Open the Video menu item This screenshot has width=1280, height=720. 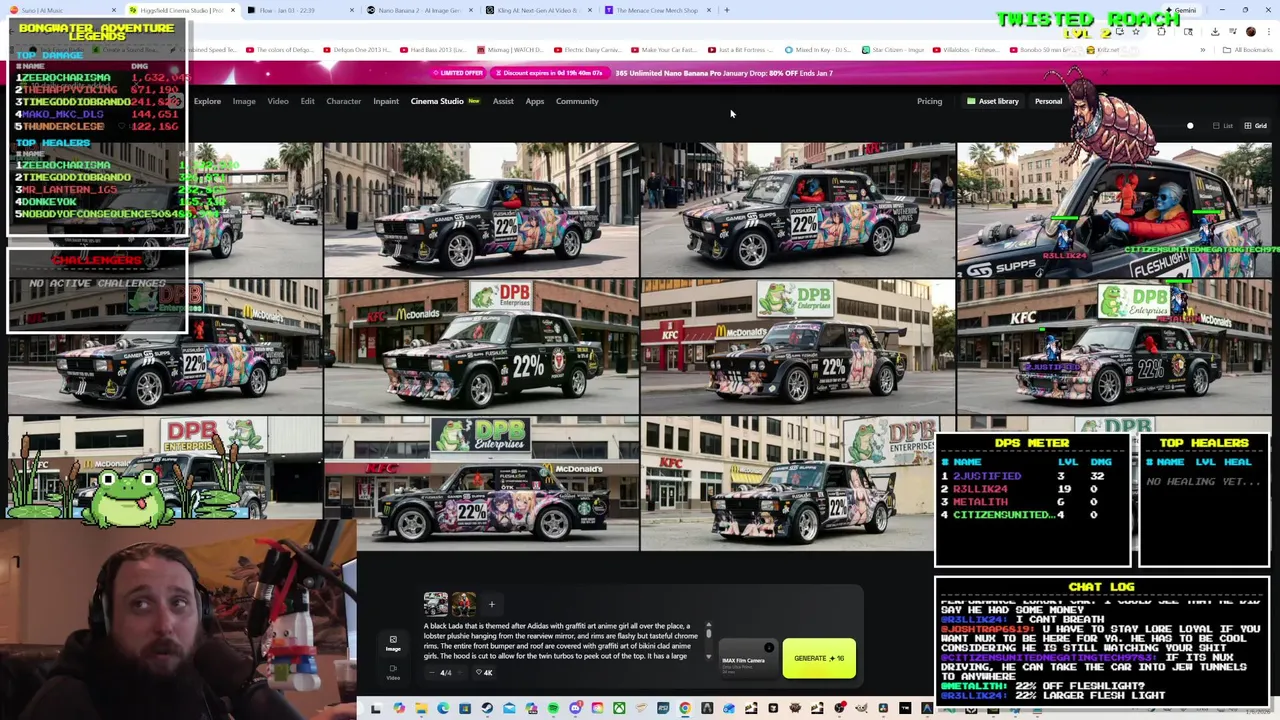click(278, 101)
